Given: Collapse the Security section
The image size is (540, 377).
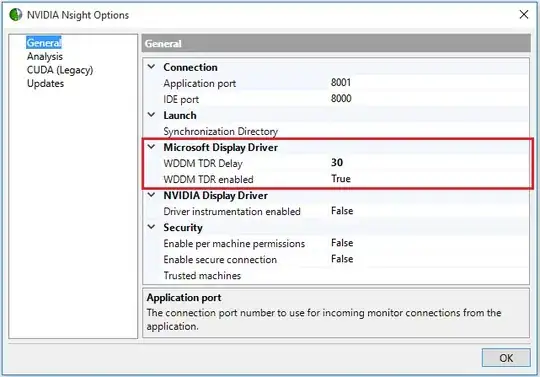Looking at the screenshot, I should [152, 227].
